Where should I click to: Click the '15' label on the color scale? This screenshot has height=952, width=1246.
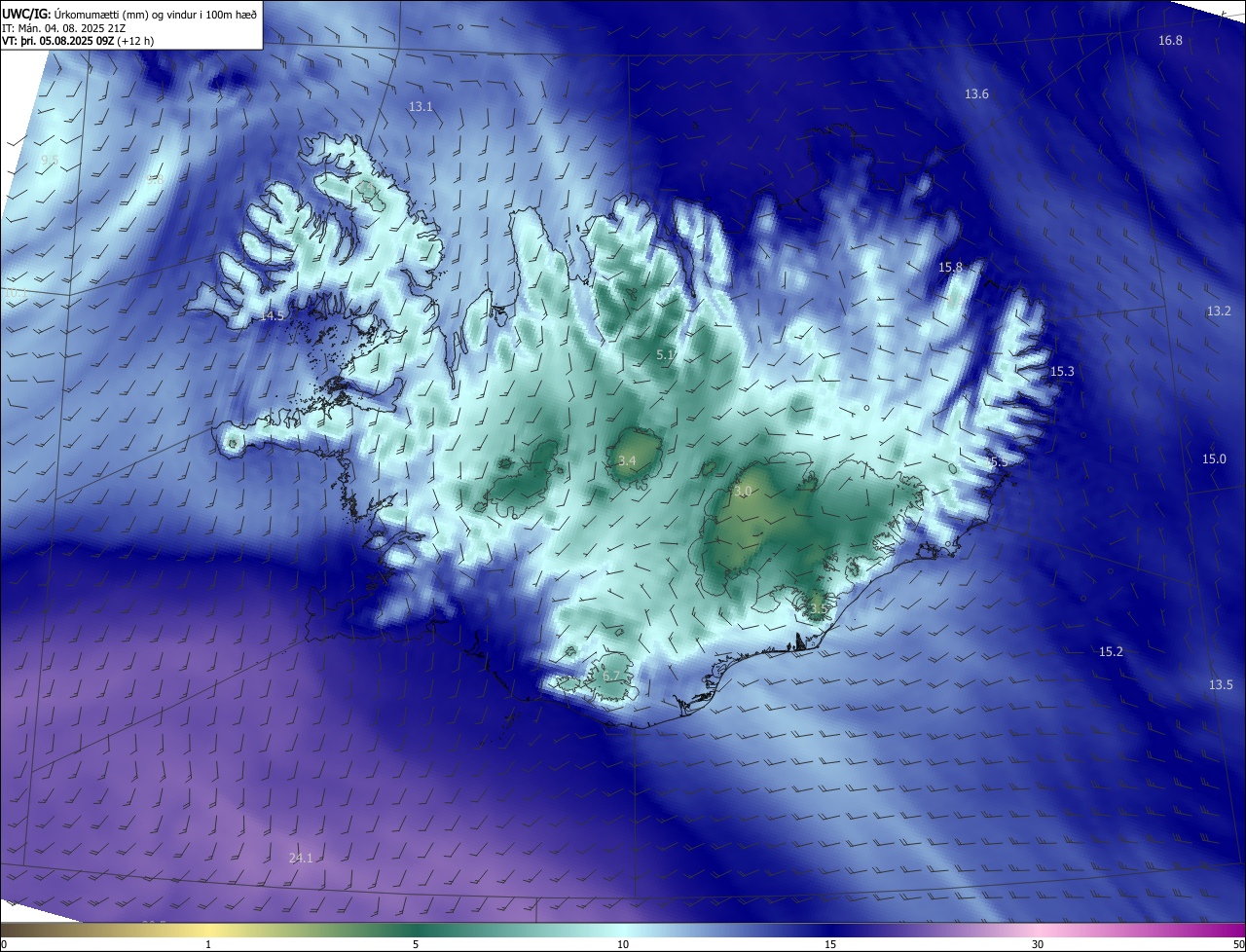point(830,945)
